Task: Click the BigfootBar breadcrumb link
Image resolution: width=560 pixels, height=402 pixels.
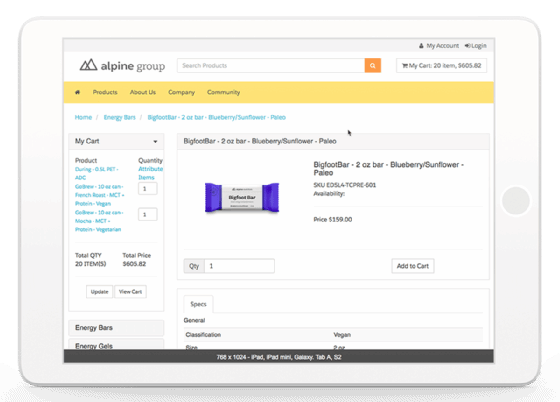Action: coord(216,117)
